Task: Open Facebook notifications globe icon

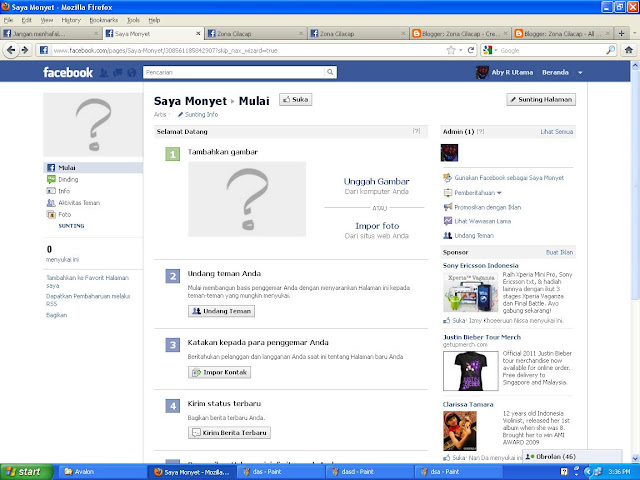Action: click(131, 73)
